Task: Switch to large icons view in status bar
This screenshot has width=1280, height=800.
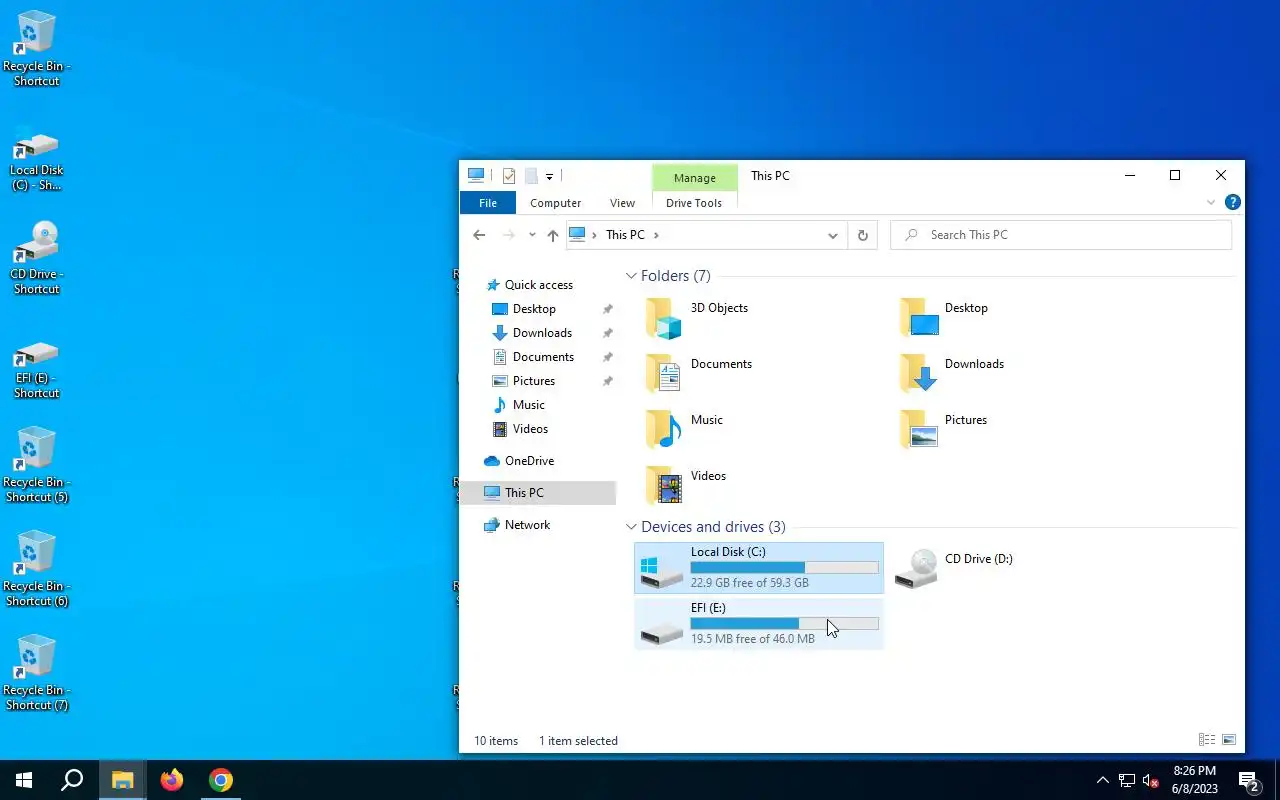Action: (1229, 740)
